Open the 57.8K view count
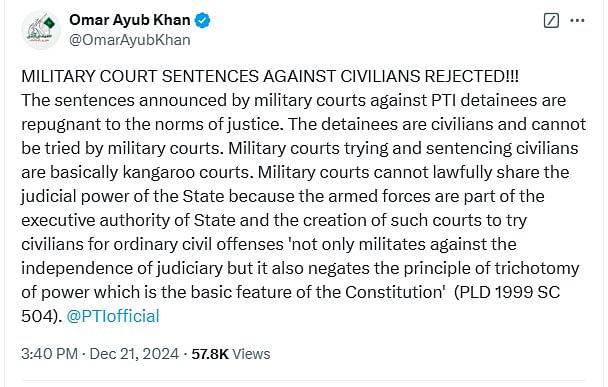608x387 pixels. pos(210,354)
